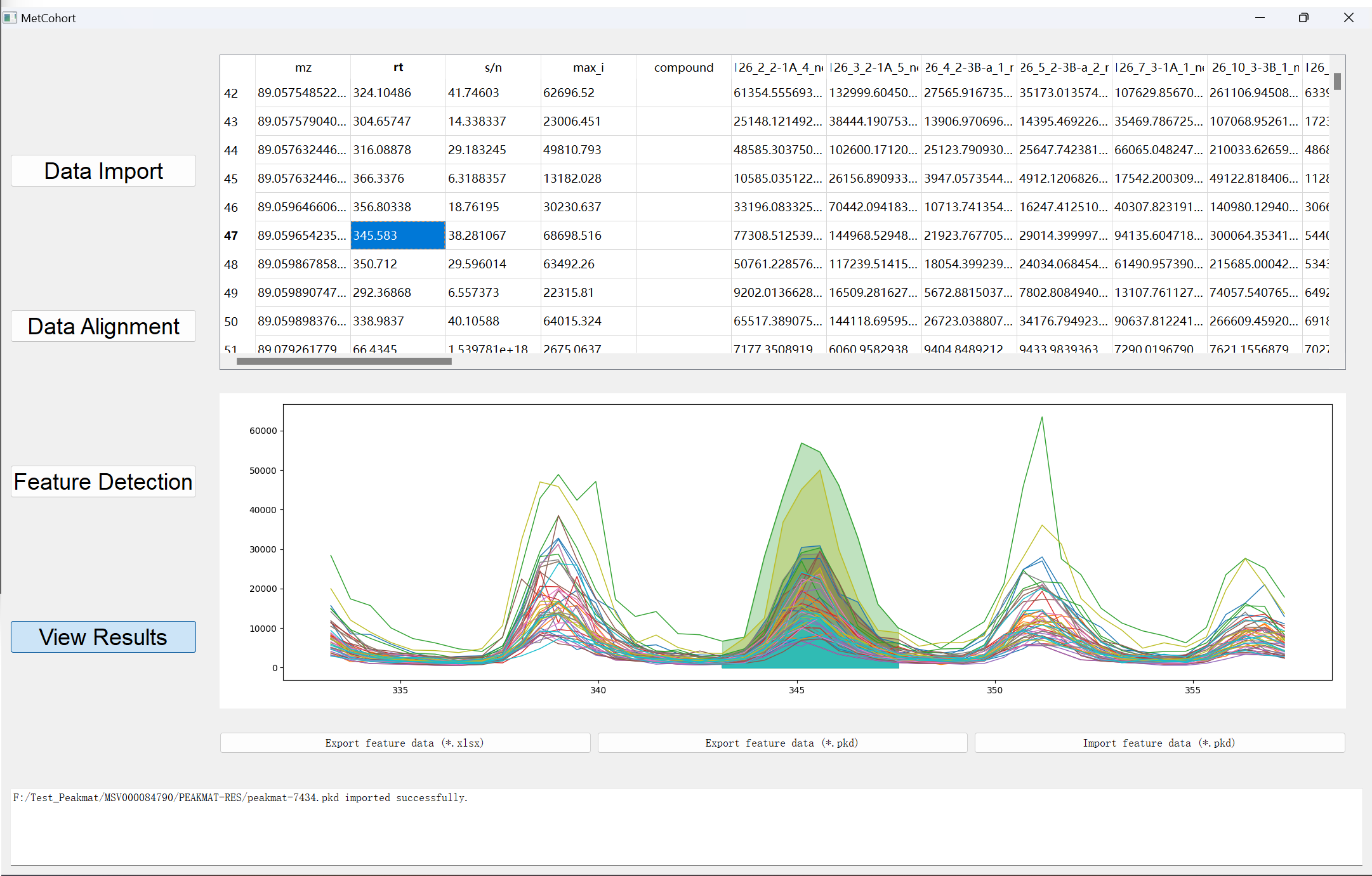
Task: Click cell 61354.555693... in row 42
Action: click(779, 93)
